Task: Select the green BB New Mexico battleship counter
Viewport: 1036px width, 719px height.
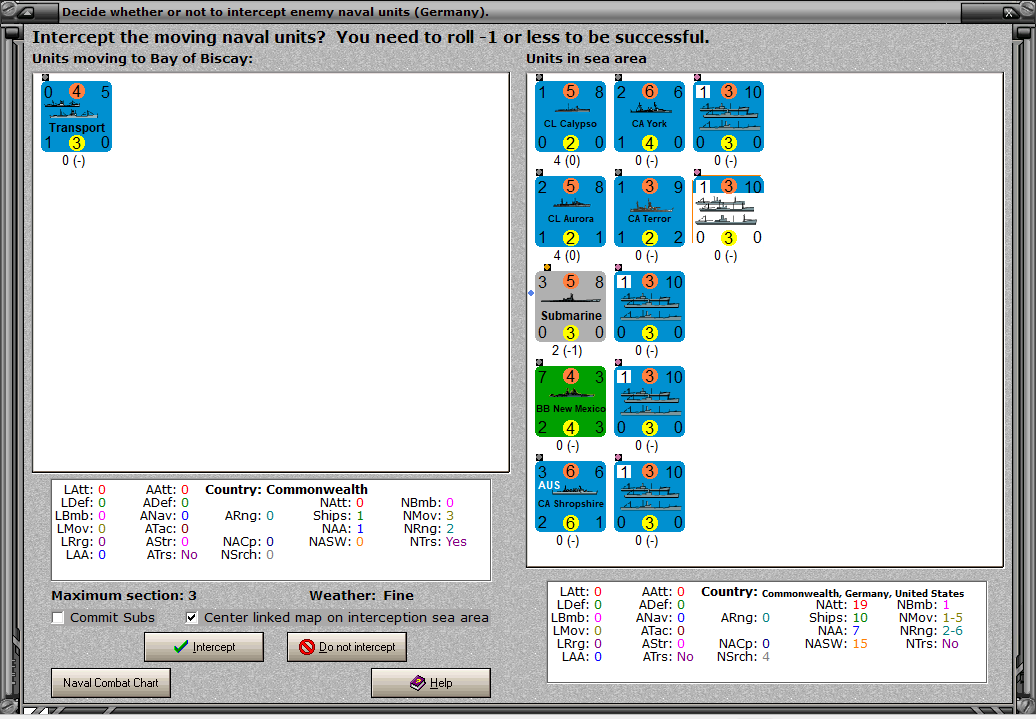Action: pyautogui.click(x=570, y=400)
